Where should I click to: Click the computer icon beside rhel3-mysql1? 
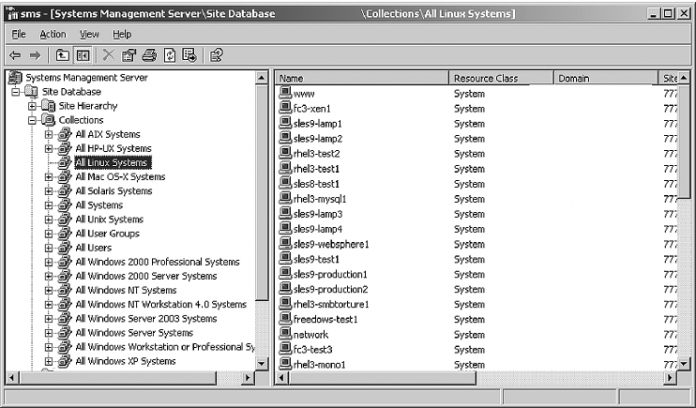click(x=285, y=198)
